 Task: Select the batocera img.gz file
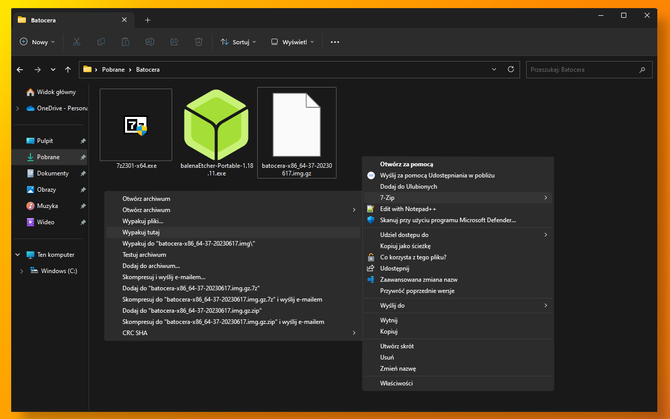click(x=297, y=132)
